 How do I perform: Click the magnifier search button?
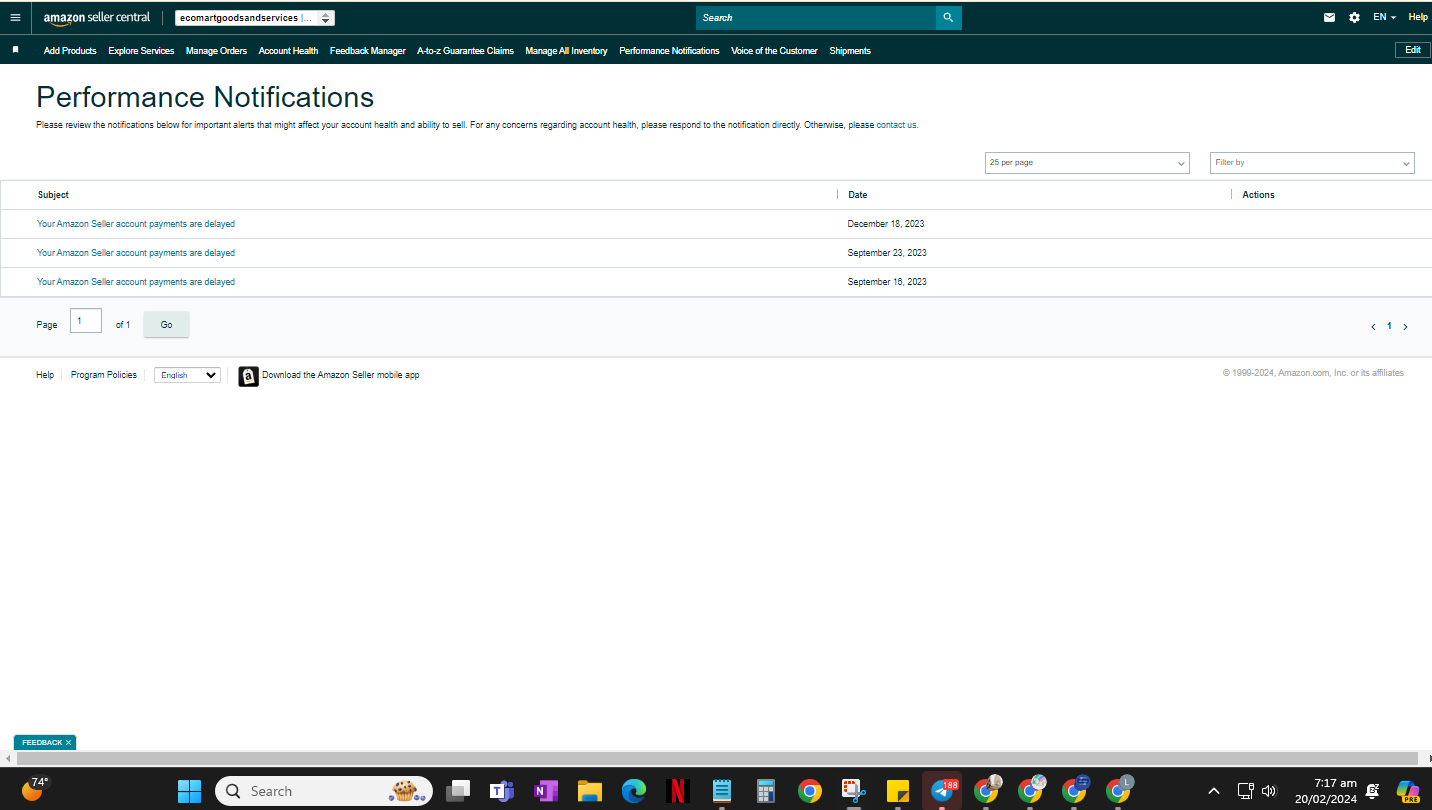[948, 17]
